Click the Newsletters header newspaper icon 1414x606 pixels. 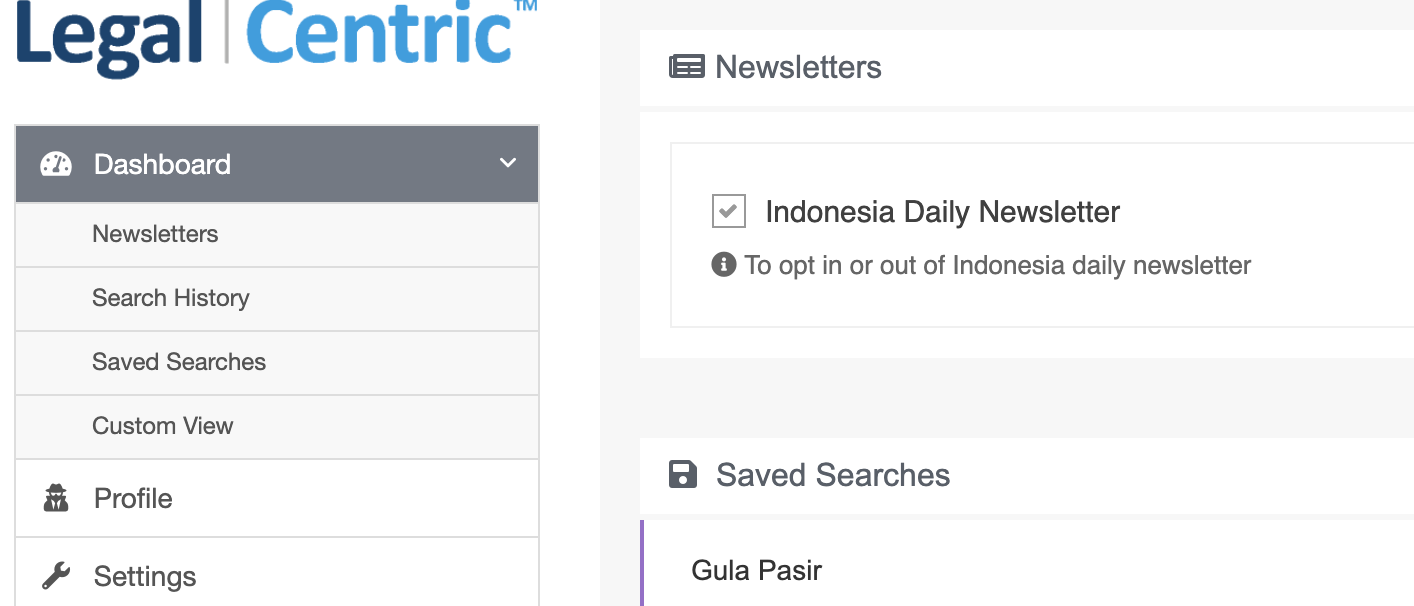686,67
